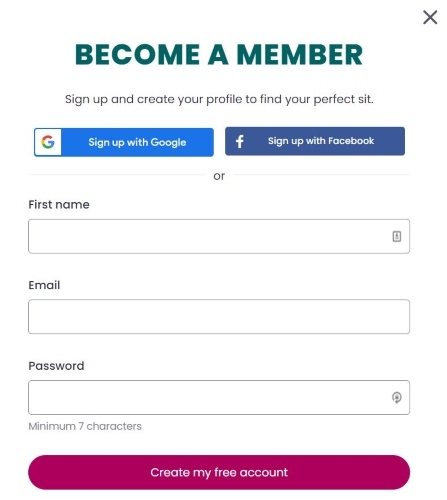Click the Password label

(x=56, y=366)
